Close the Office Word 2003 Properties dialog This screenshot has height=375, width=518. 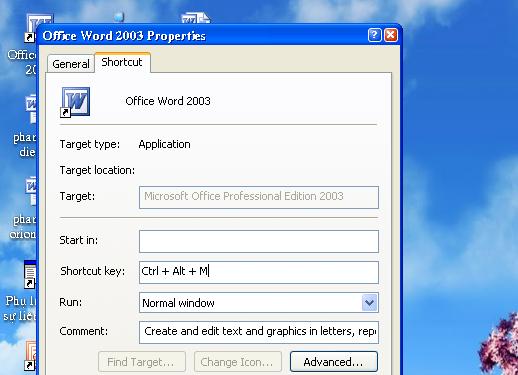tap(391, 35)
